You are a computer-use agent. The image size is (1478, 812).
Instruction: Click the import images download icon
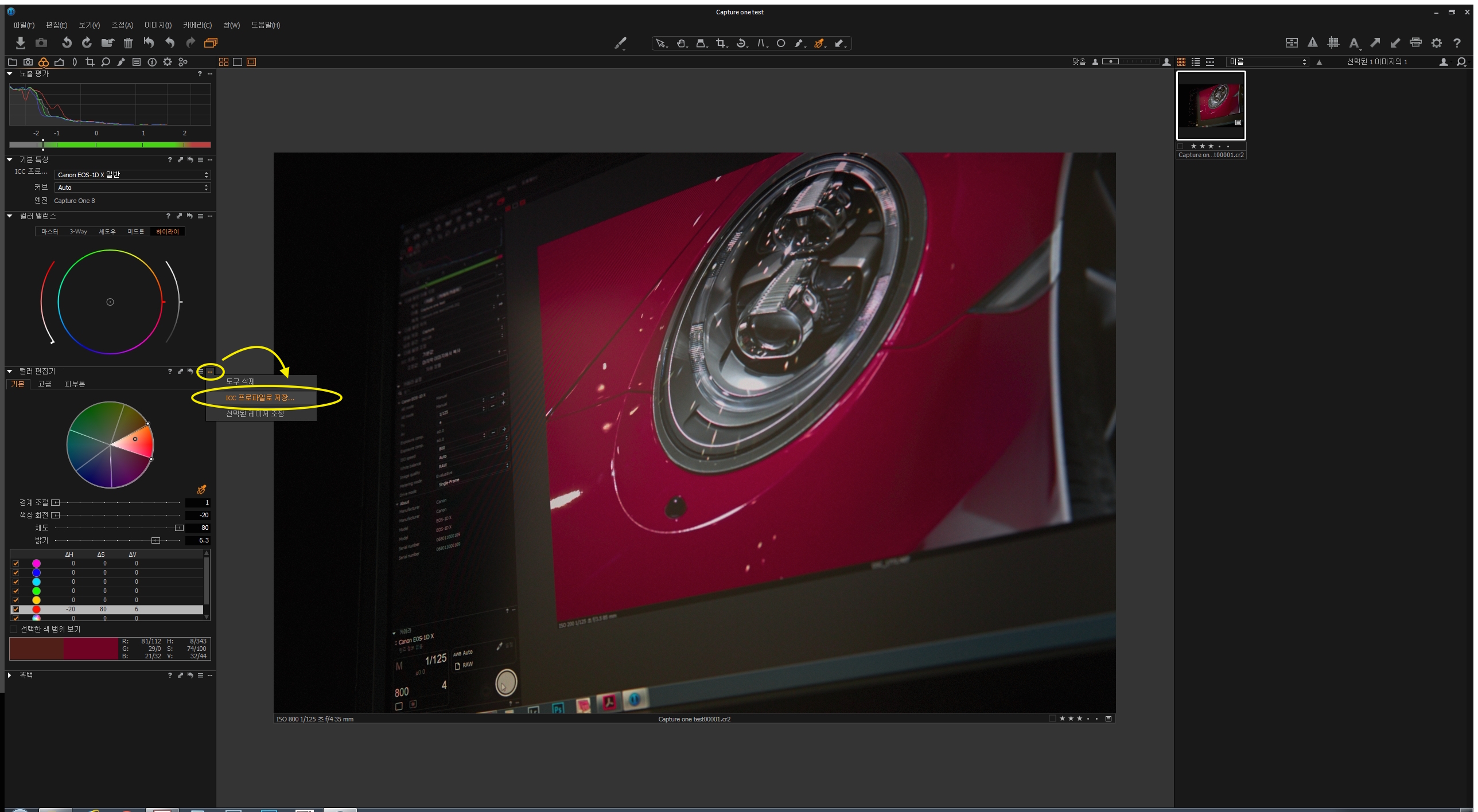tap(20, 43)
